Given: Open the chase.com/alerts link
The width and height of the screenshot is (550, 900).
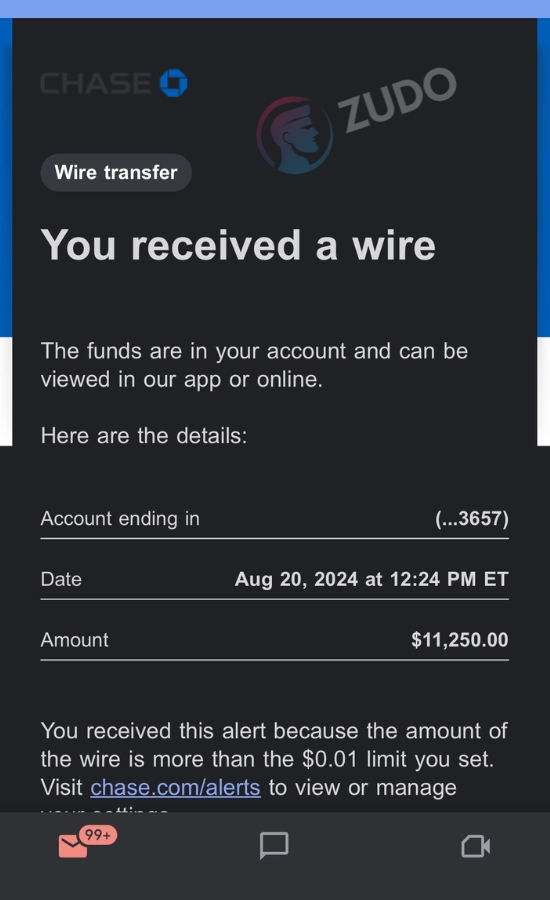Looking at the screenshot, I should [175, 788].
